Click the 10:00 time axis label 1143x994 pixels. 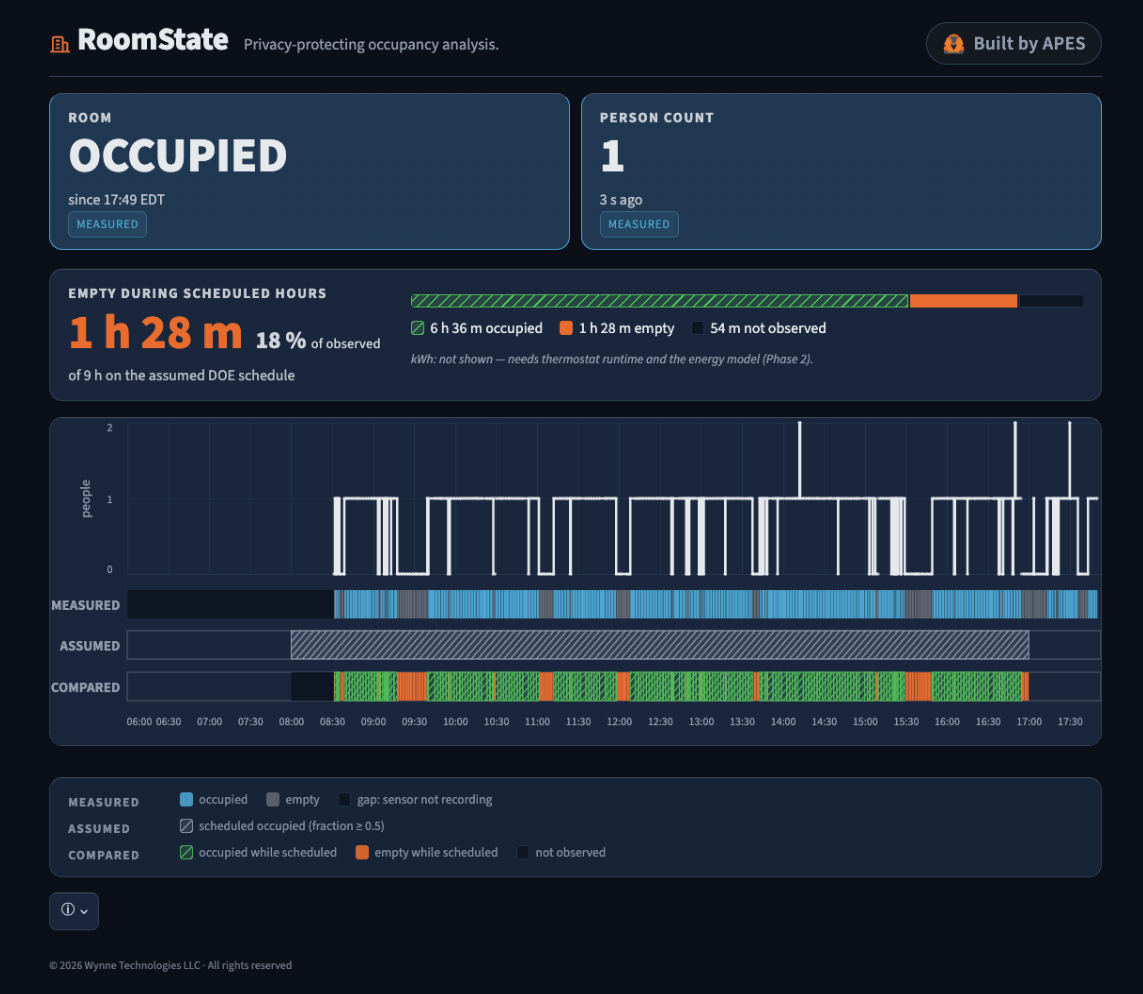(x=456, y=721)
